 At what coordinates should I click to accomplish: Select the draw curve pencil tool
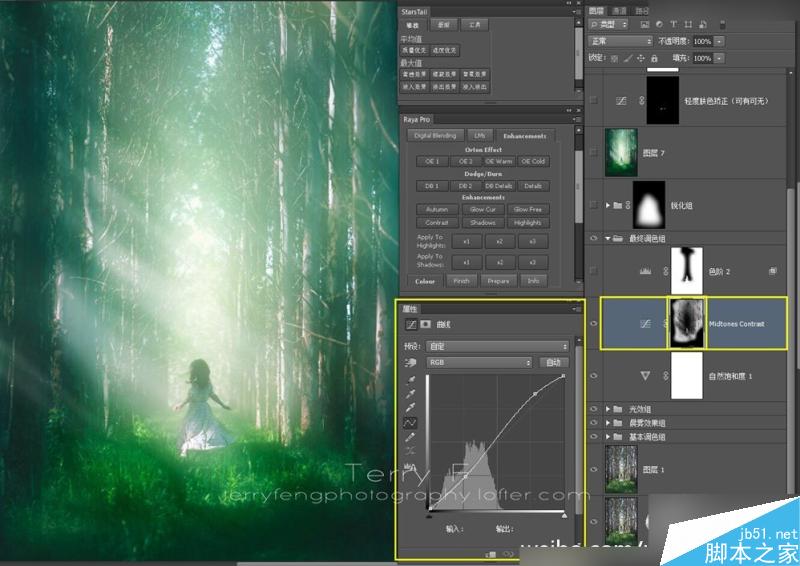(x=410, y=437)
